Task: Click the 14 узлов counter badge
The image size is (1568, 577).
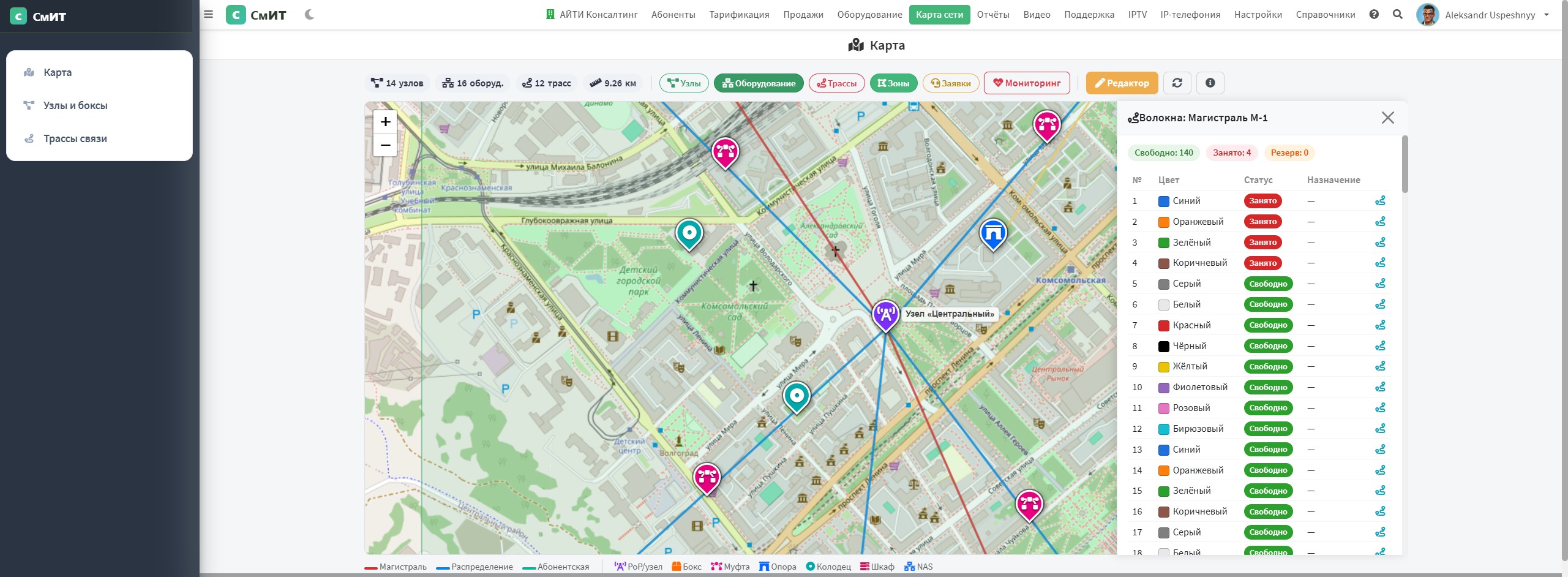Action: [x=397, y=83]
